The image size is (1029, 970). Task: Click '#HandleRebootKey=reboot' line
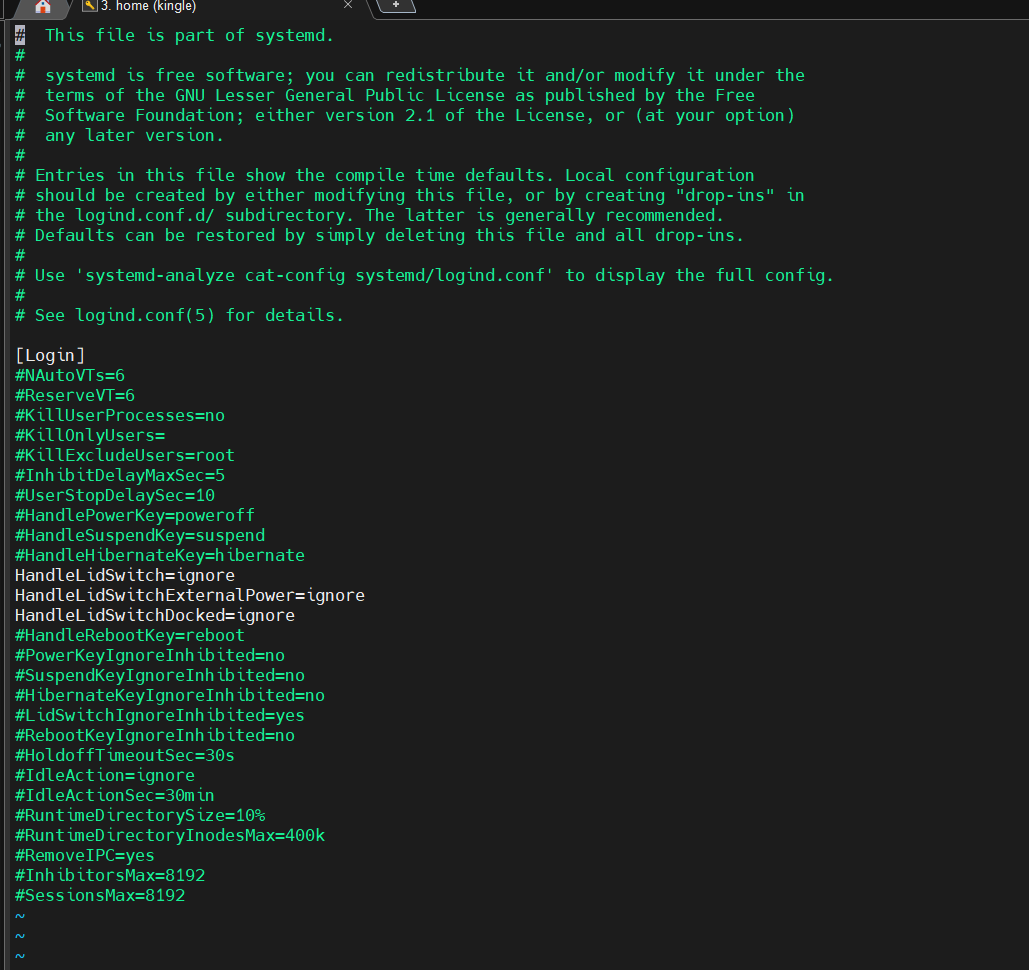pyautogui.click(x=130, y=636)
